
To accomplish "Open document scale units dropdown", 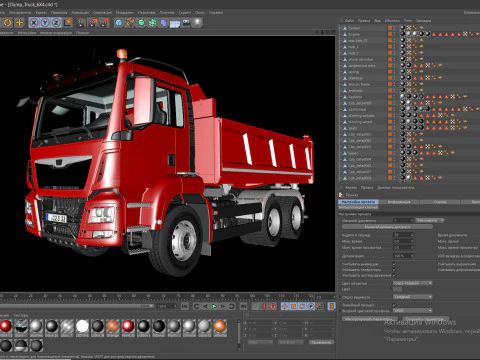I will tap(430, 220).
